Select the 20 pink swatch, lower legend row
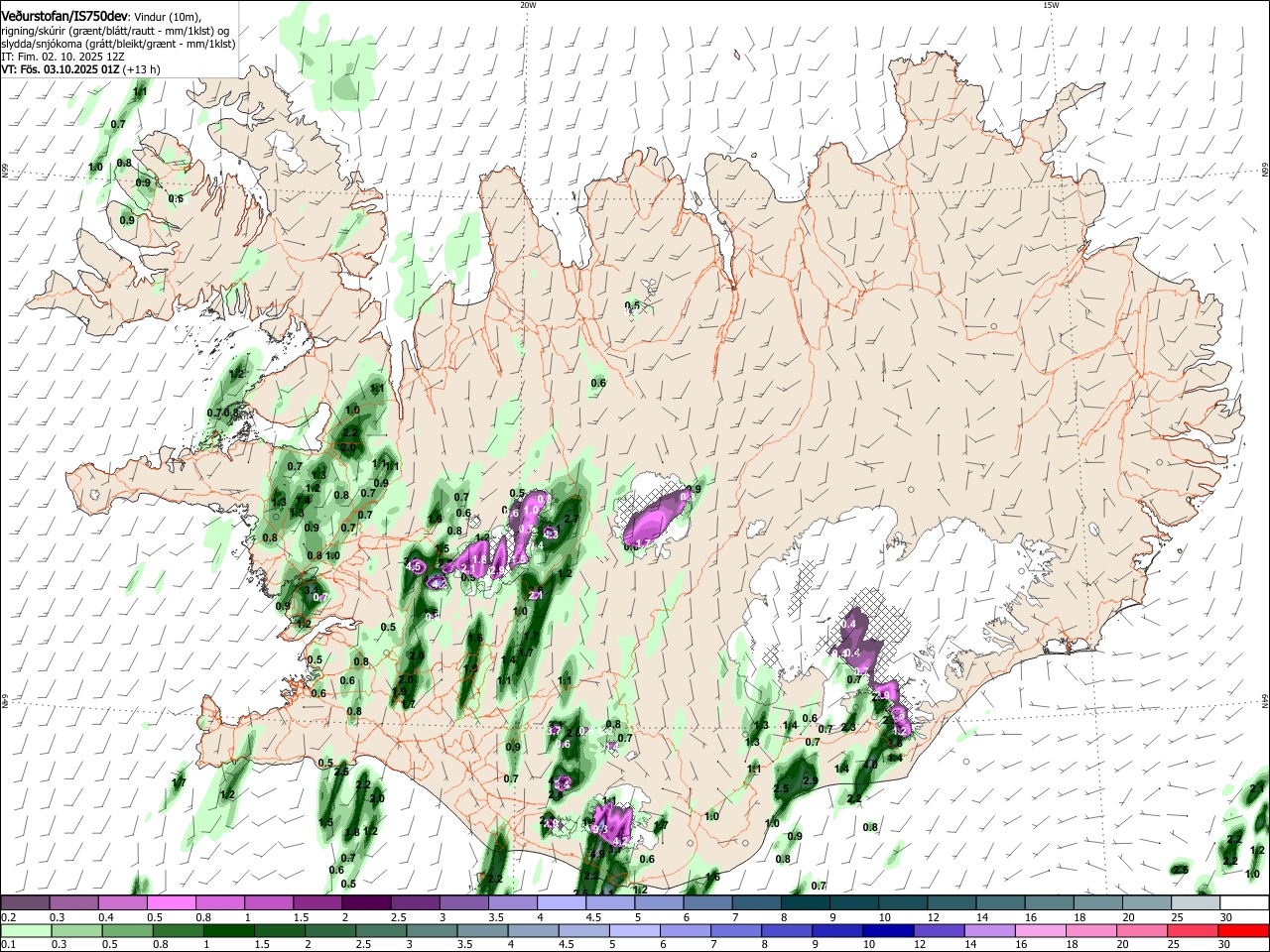This screenshot has width=1270, height=952. pyautogui.click(x=1142, y=930)
